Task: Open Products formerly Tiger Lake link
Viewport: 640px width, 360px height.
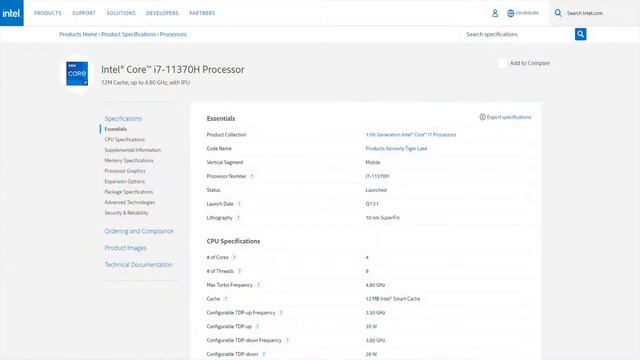Action: pyautogui.click(x=396, y=149)
